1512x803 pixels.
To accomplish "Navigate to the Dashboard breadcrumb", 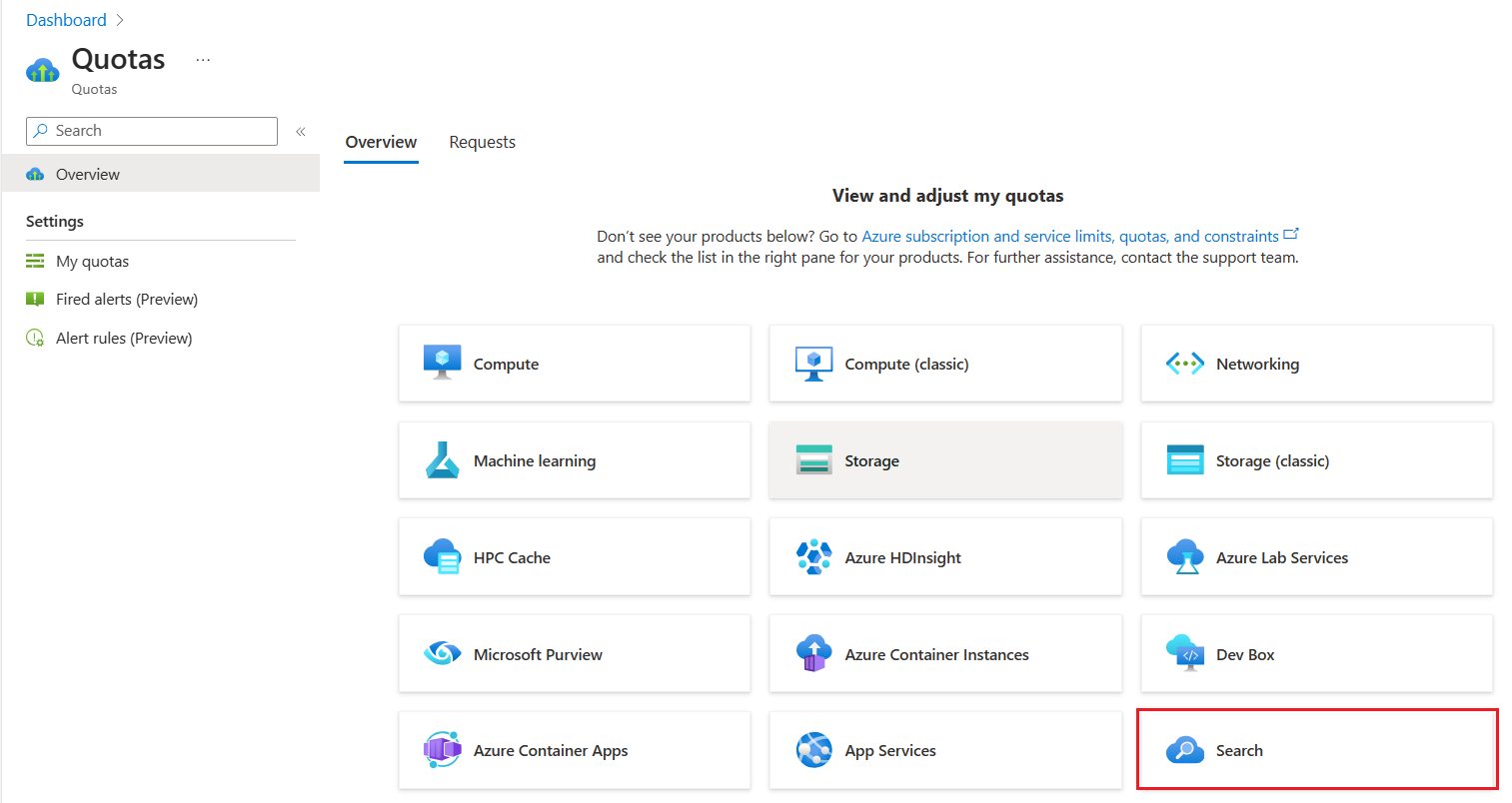I will click(66, 20).
